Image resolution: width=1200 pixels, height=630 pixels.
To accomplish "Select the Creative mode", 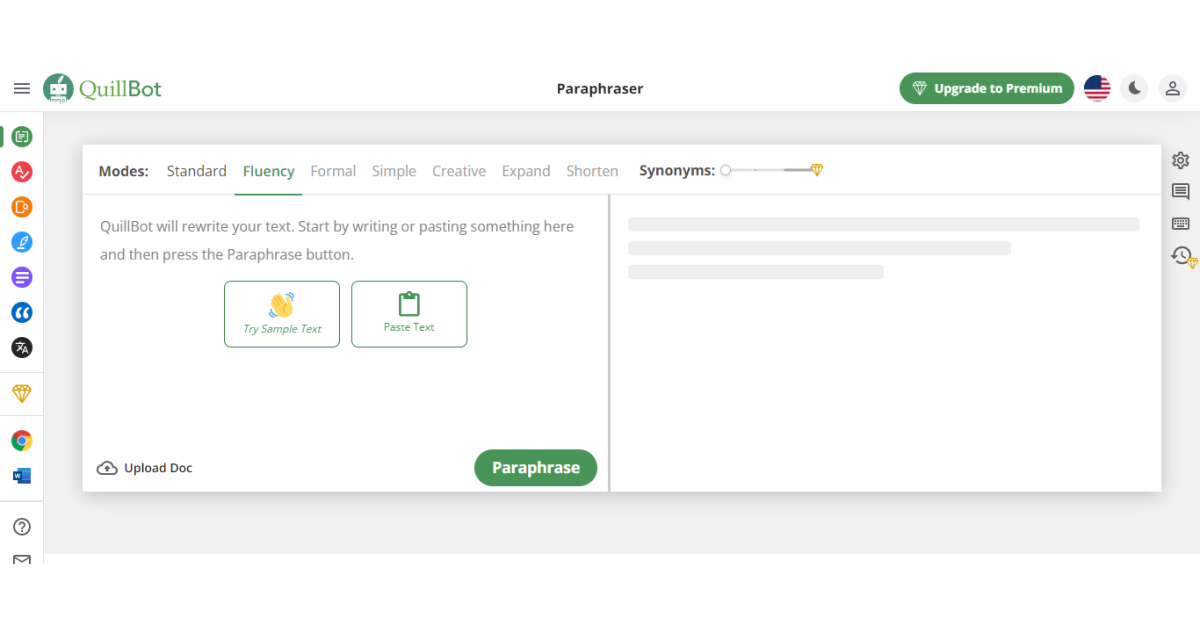I will pos(459,171).
